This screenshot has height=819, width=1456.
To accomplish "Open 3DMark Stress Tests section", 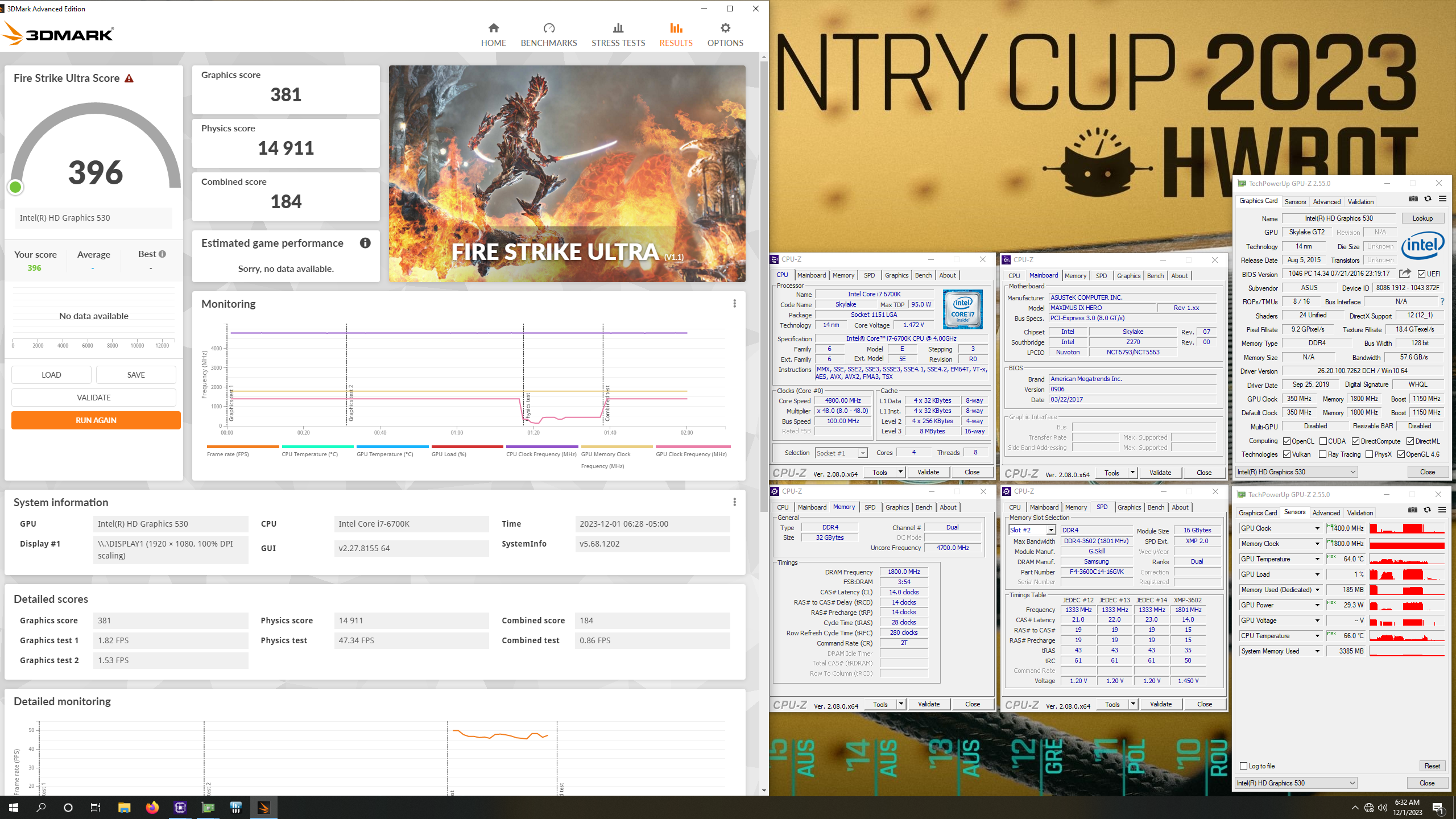I will [618, 35].
